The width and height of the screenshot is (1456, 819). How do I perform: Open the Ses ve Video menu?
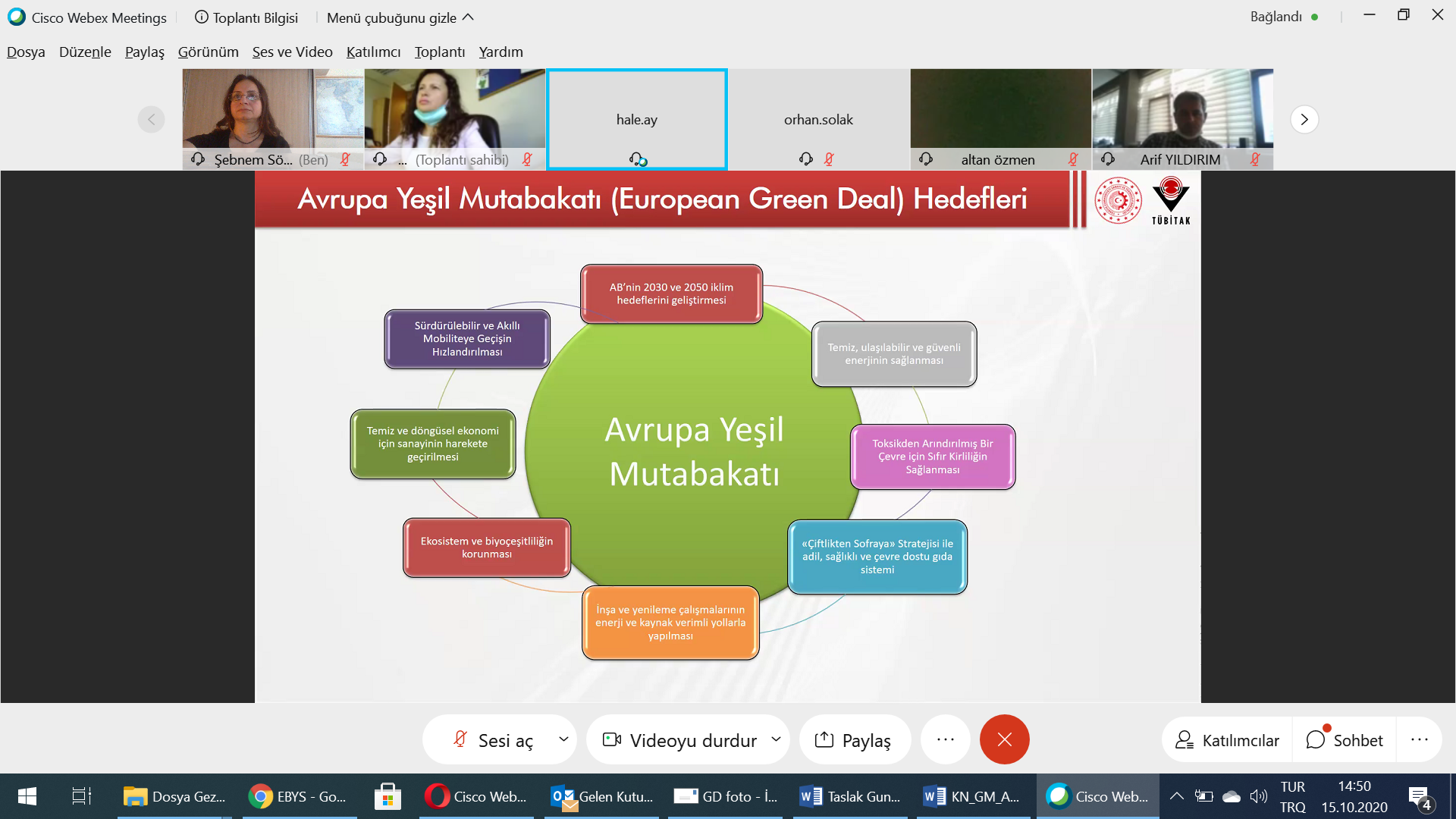click(x=292, y=52)
